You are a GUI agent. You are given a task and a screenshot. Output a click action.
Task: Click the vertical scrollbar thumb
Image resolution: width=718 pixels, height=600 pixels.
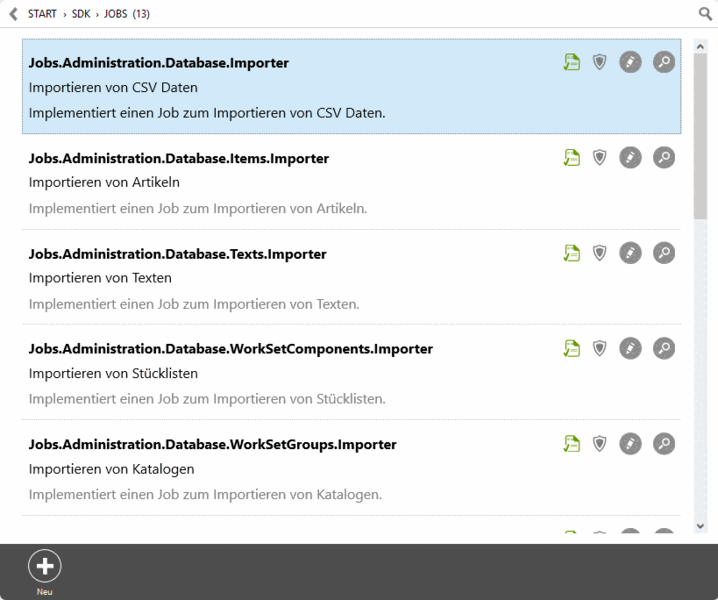tap(700, 136)
